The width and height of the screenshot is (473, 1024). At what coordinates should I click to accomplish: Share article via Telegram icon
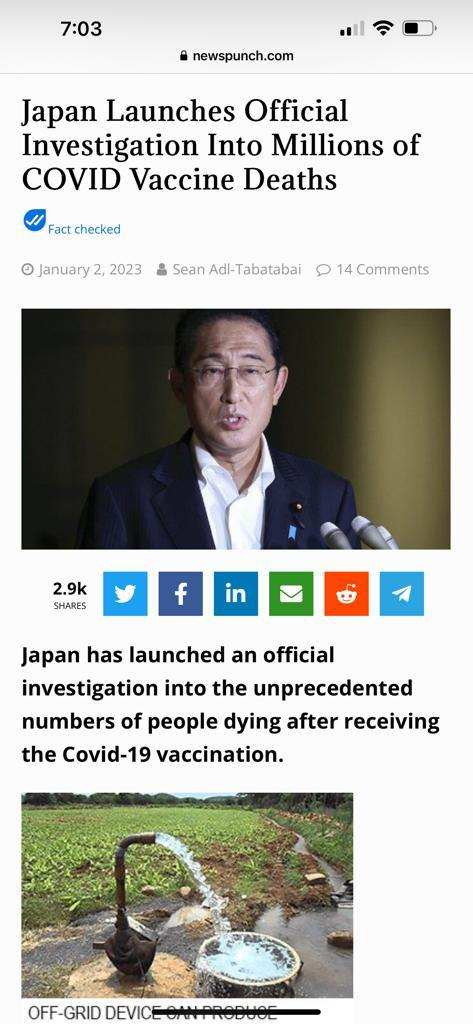tap(402, 594)
